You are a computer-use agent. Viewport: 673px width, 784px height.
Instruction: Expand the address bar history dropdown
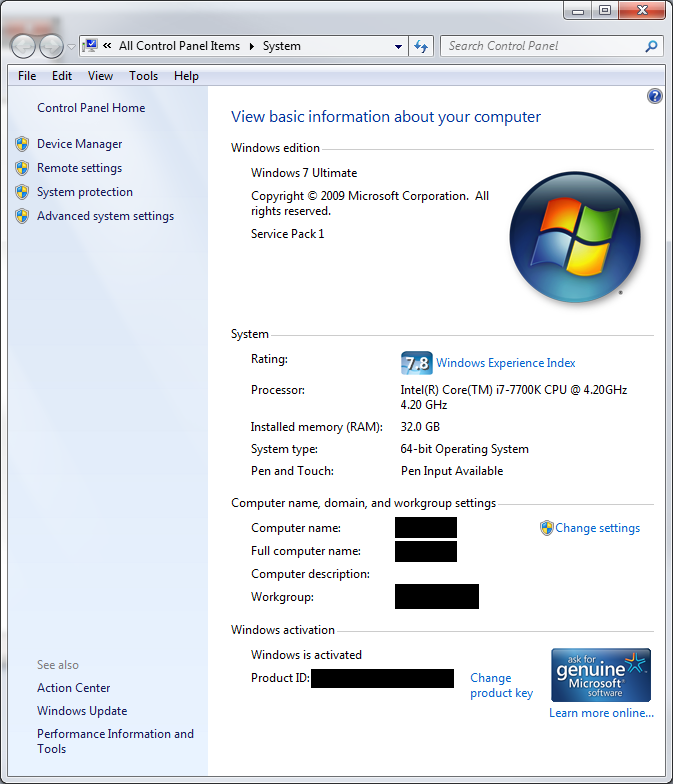point(398,46)
